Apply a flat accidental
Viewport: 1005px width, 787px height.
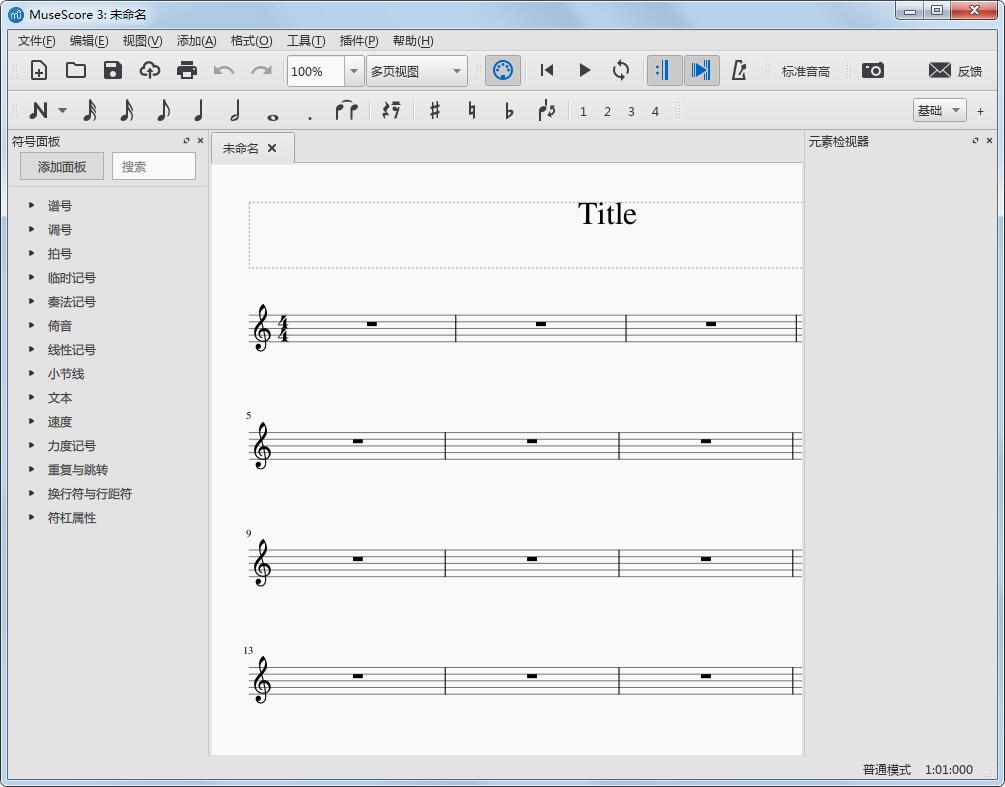pyautogui.click(x=509, y=110)
